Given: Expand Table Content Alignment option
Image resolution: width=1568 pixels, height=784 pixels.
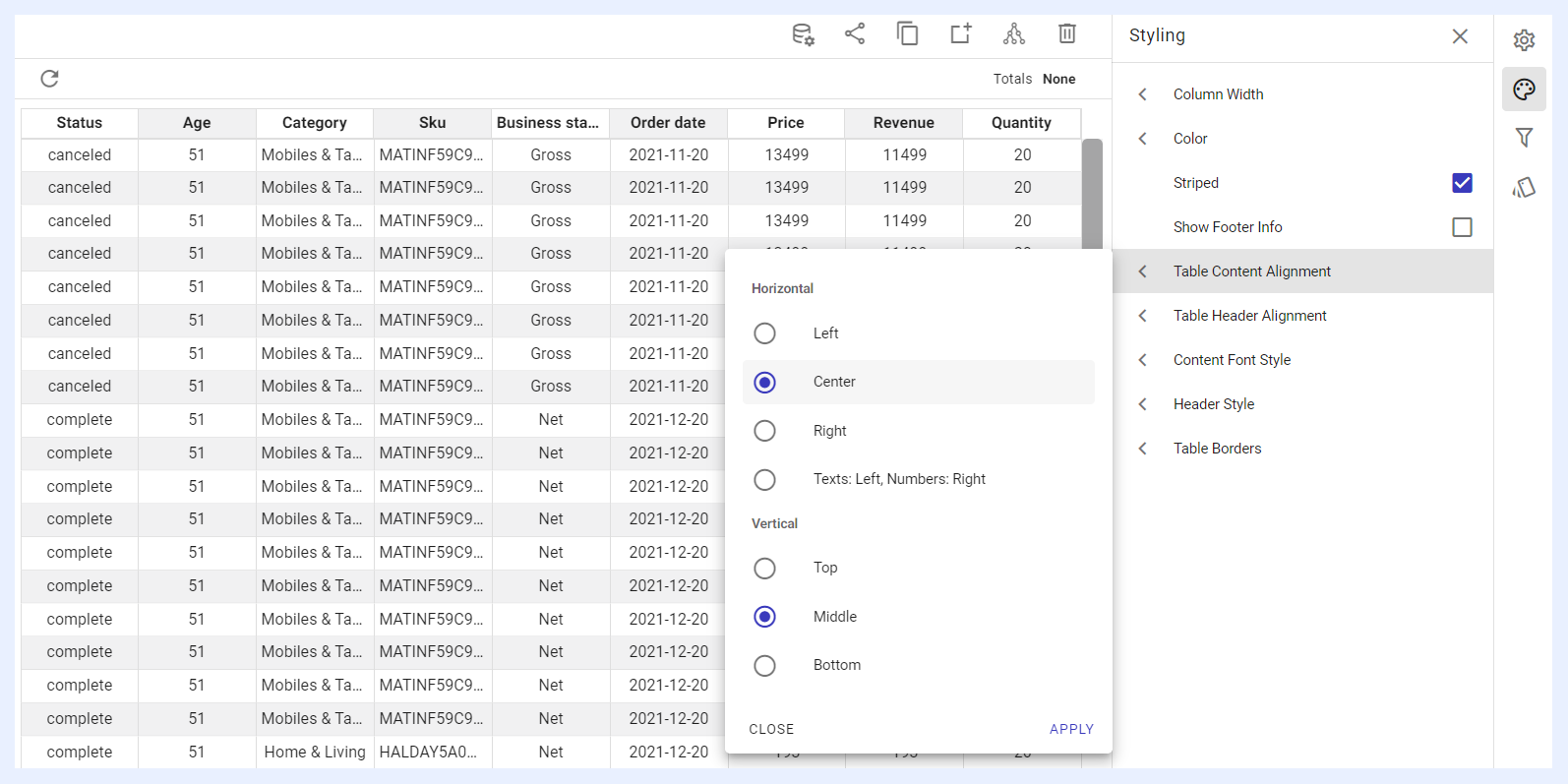Looking at the screenshot, I should 1302,271.
